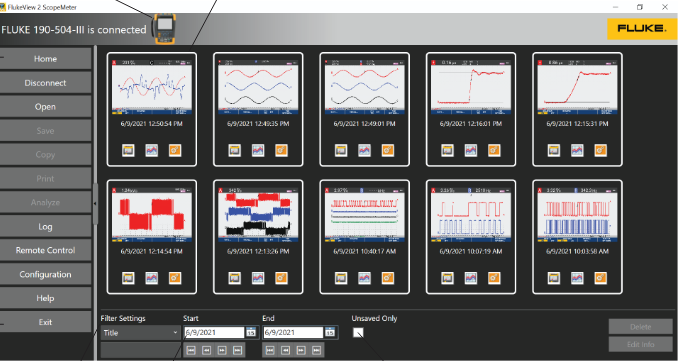Step End date forward one step
Viewport: 678px width, 361px height.
click(301, 350)
